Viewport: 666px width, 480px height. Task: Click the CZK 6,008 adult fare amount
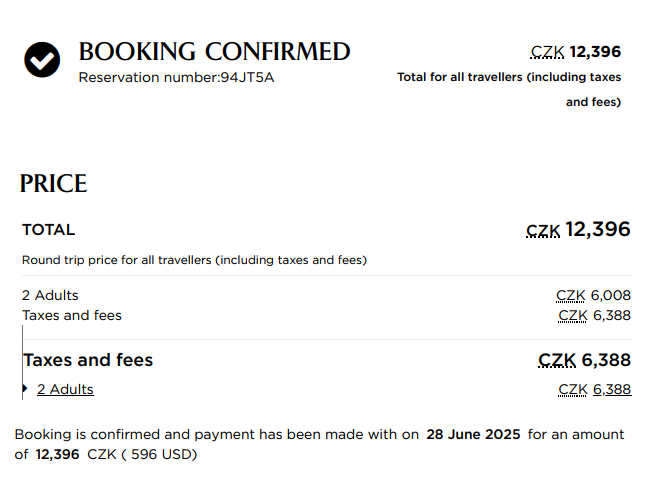(593, 295)
